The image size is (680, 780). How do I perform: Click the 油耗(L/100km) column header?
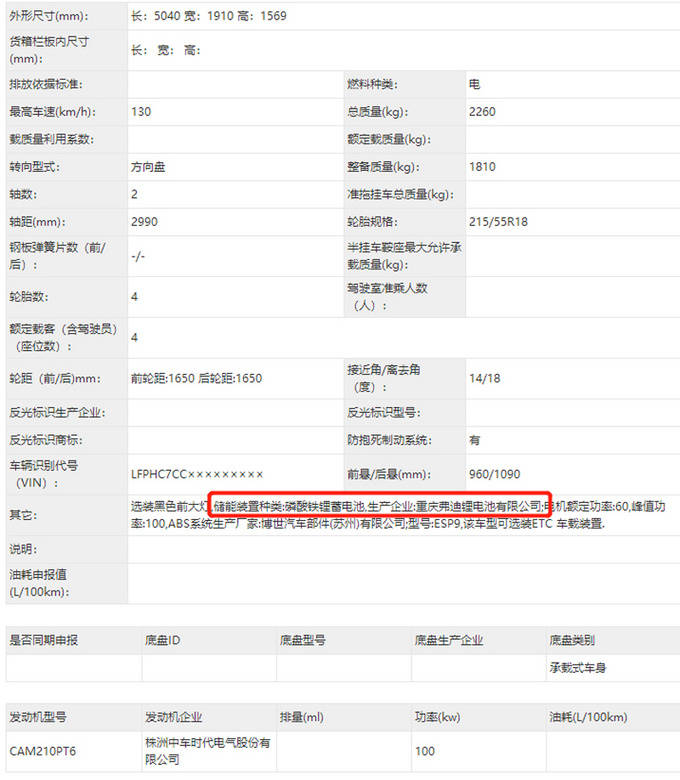coord(588,717)
